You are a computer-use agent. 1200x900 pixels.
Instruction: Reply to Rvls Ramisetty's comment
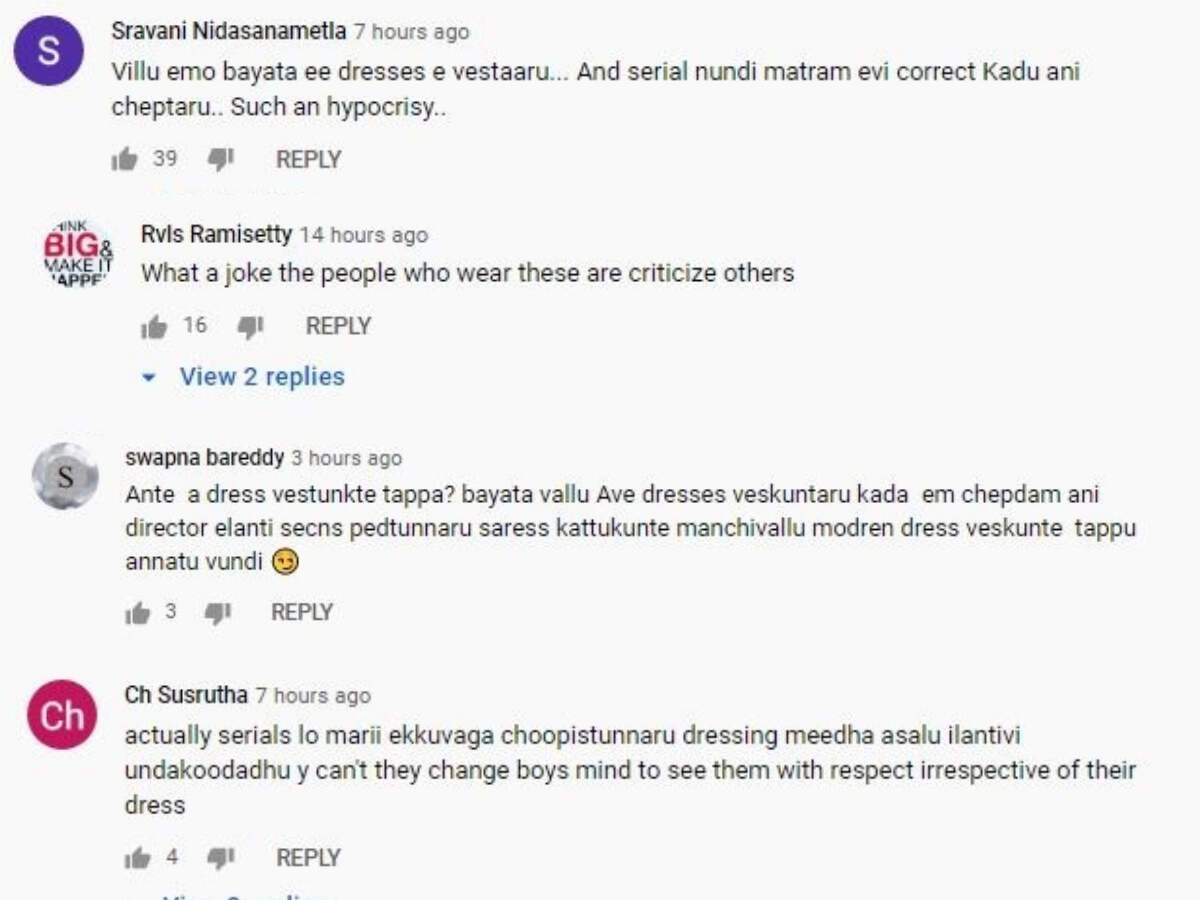(x=338, y=326)
